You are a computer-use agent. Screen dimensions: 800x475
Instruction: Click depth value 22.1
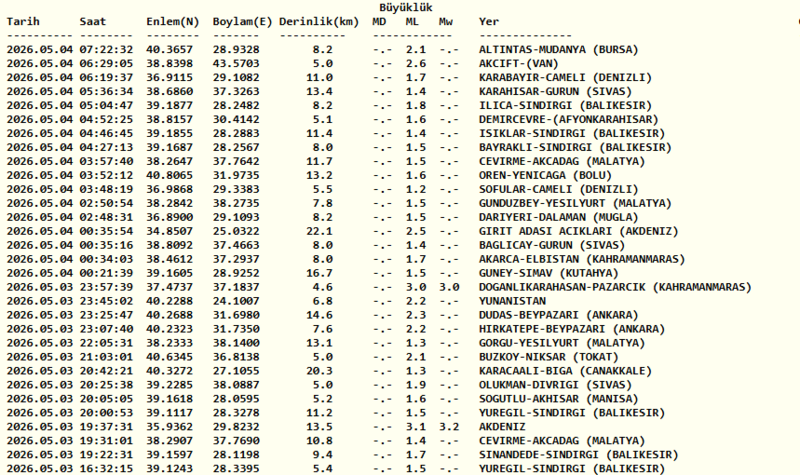[319, 231]
